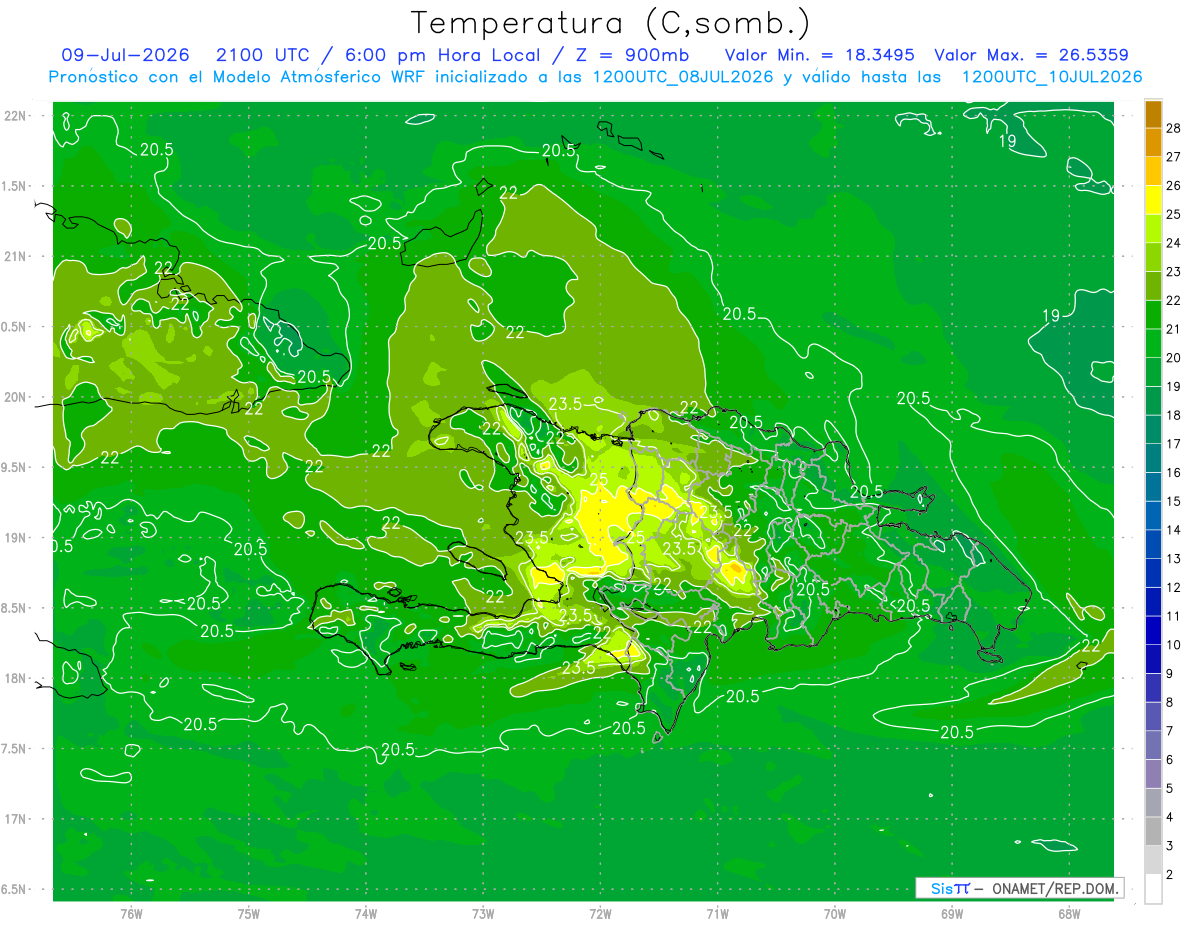The width and height of the screenshot is (1200, 927).
Task: Click the '19' contour label near 68W 20.5N
Action: coord(1050,315)
